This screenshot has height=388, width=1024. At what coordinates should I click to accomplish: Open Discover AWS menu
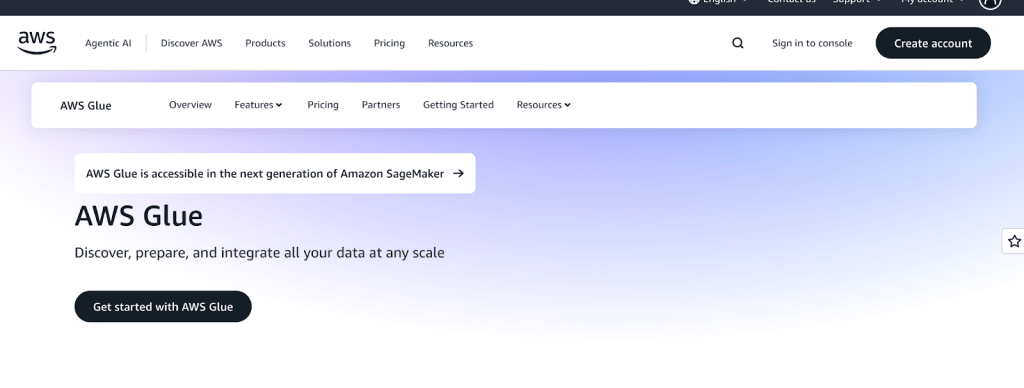[x=191, y=43]
